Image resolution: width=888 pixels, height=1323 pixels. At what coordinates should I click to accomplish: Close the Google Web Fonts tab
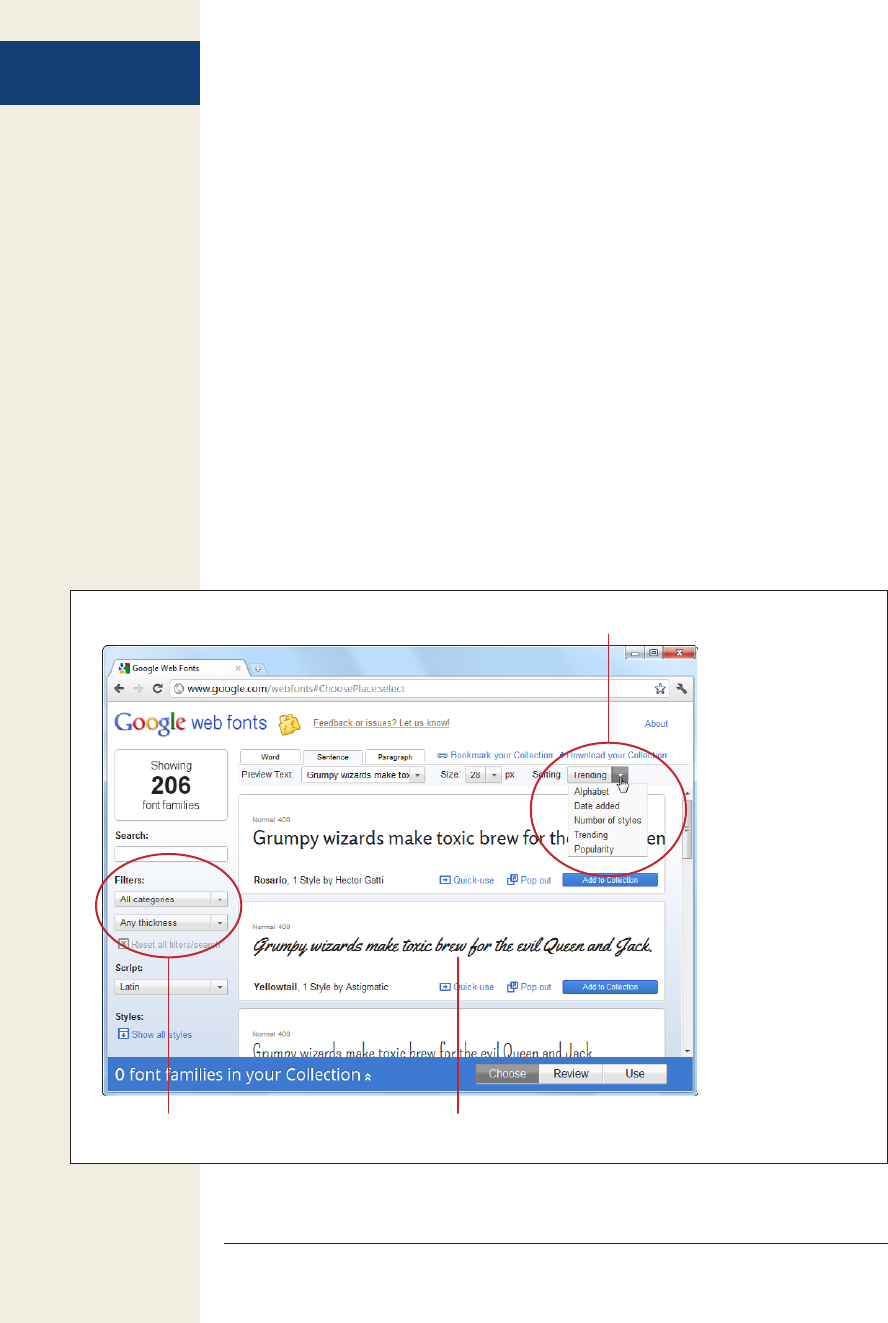click(x=238, y=667)
